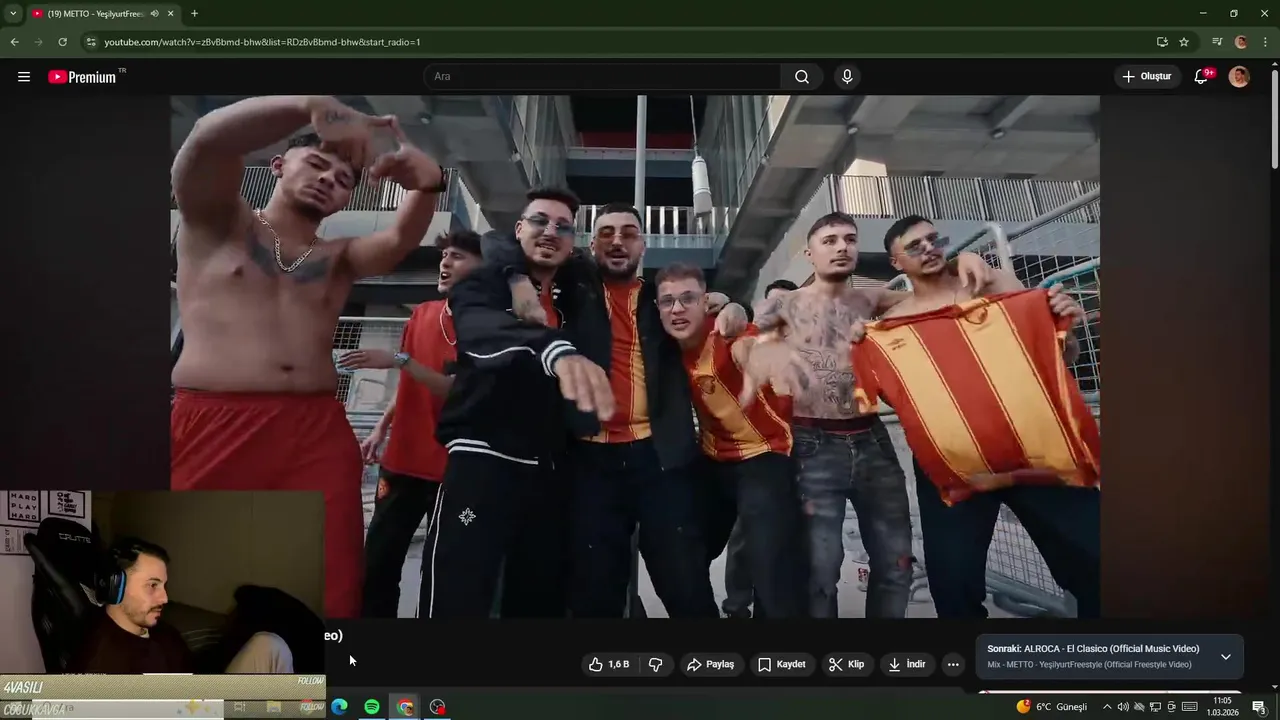Go forward in Chrome
1280x720 pixels.
click(38, 42)
